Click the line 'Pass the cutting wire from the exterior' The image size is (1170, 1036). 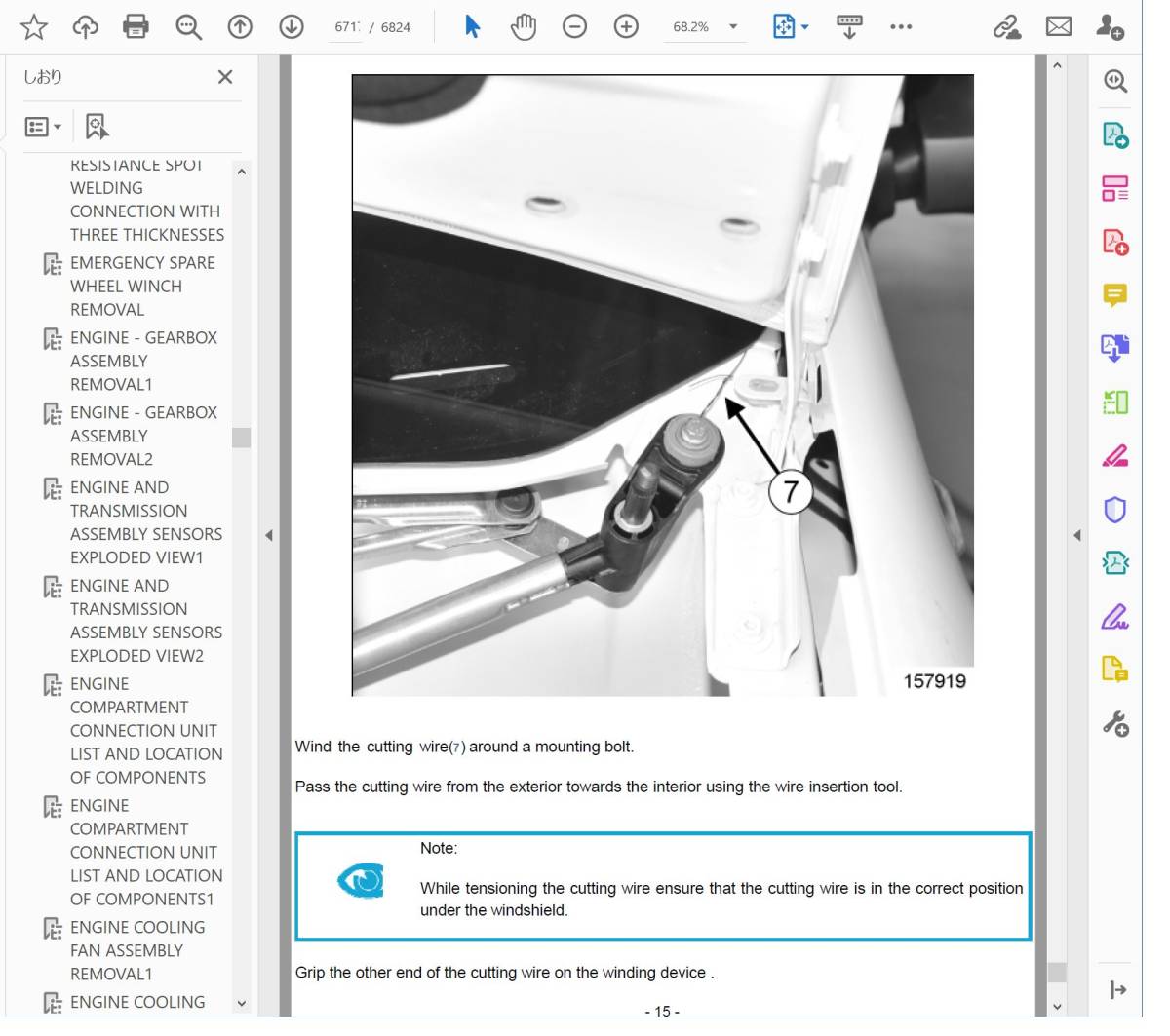599,787
